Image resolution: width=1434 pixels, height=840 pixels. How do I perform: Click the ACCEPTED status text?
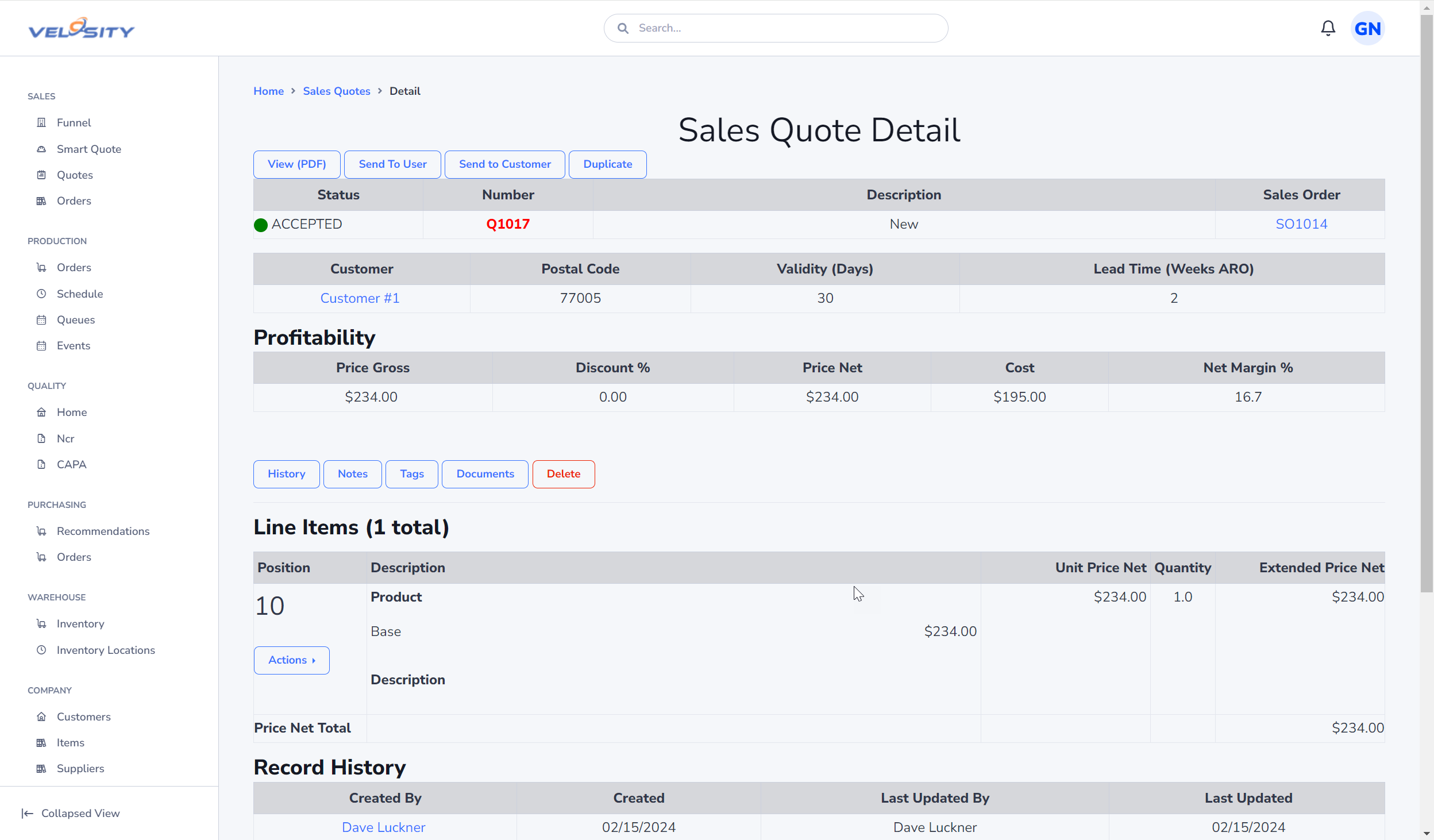307,224
